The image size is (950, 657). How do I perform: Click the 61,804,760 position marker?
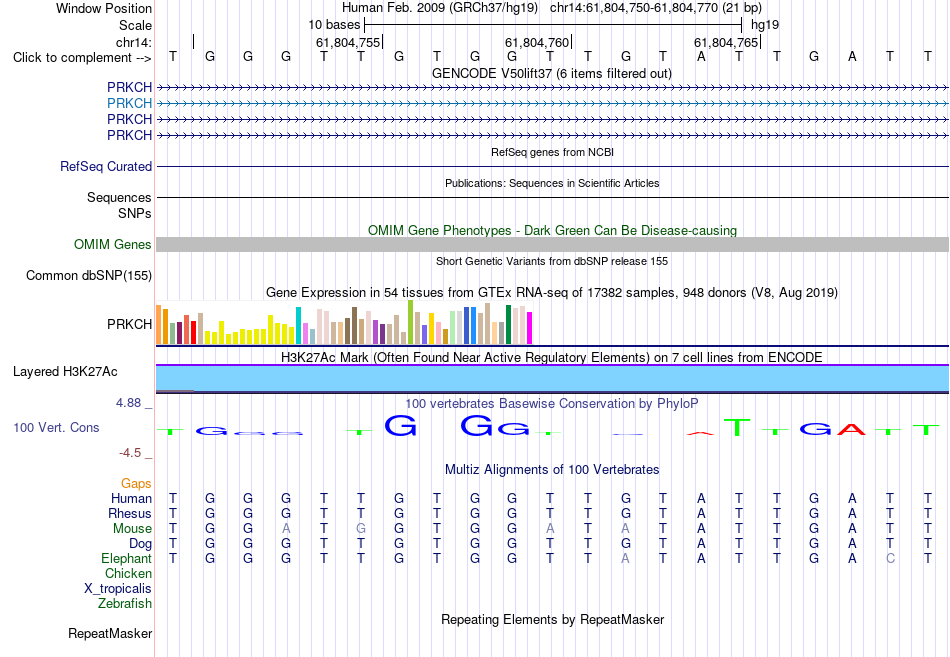(x=537, y=42)
